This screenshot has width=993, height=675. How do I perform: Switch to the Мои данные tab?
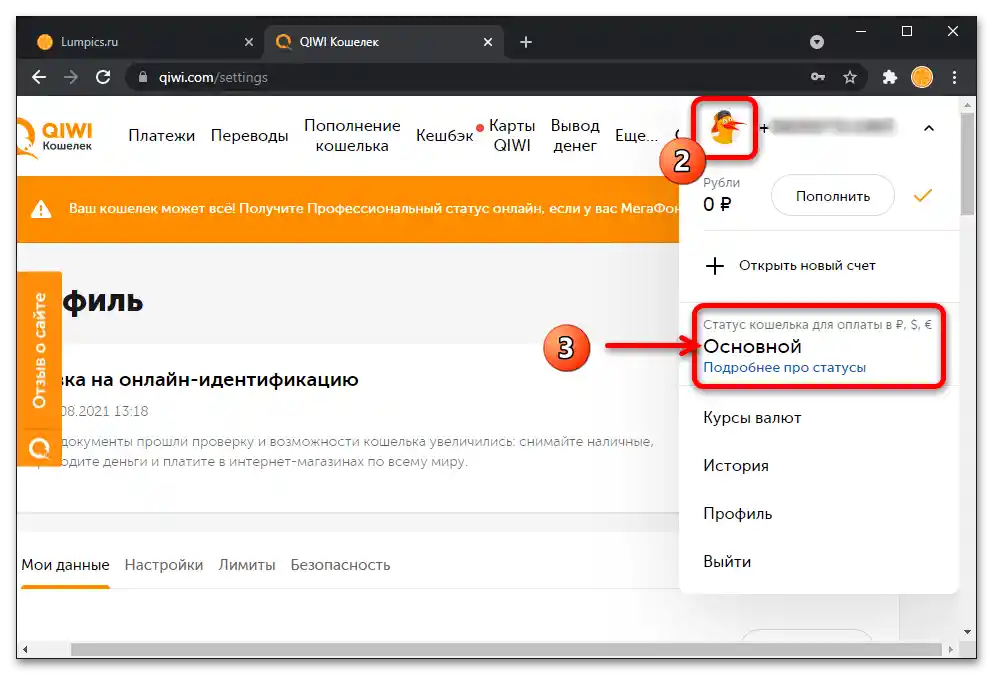(65, 565)
